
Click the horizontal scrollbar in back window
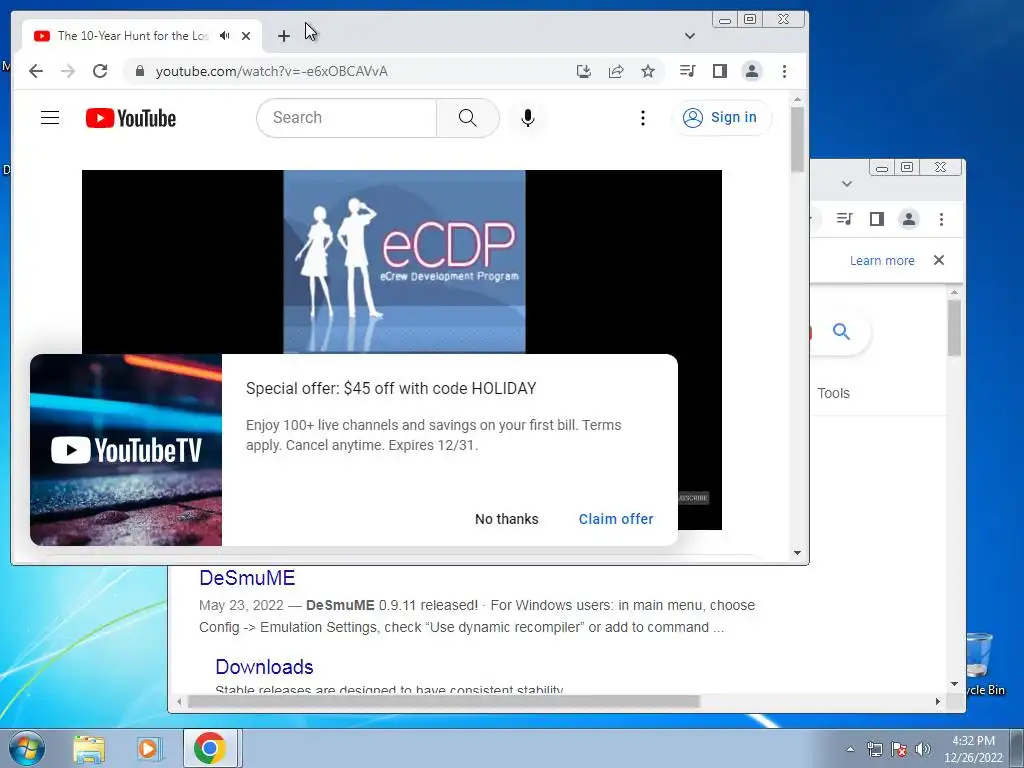(444, 701)
